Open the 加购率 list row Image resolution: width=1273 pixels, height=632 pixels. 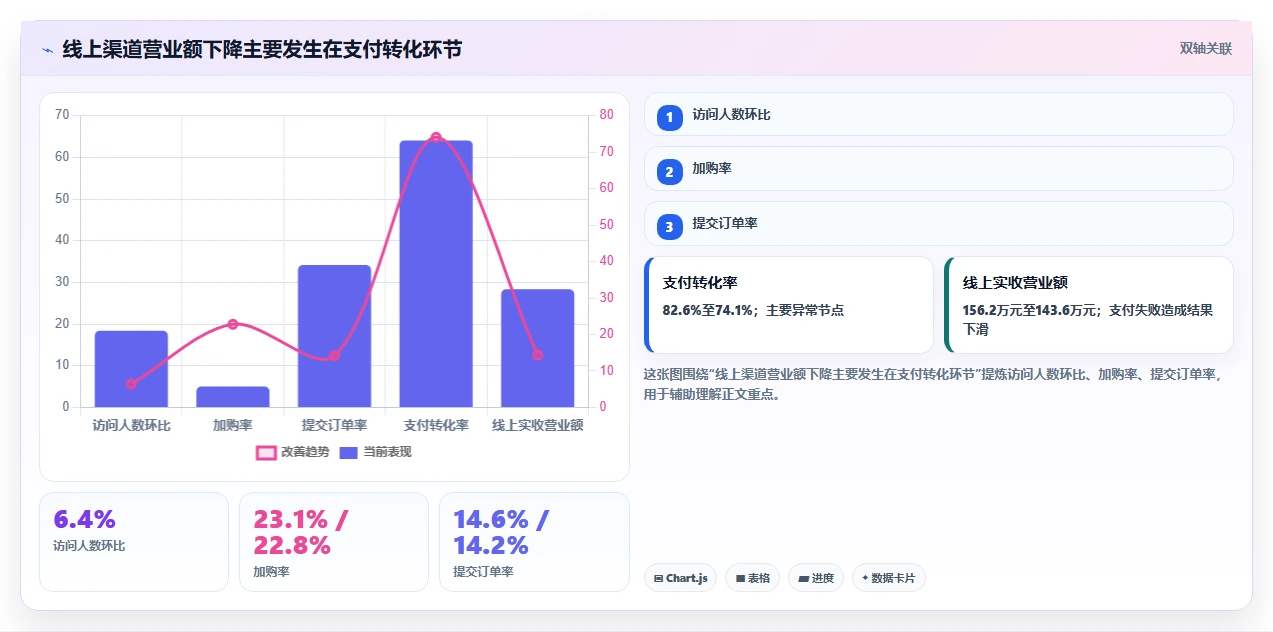(939, 169)
